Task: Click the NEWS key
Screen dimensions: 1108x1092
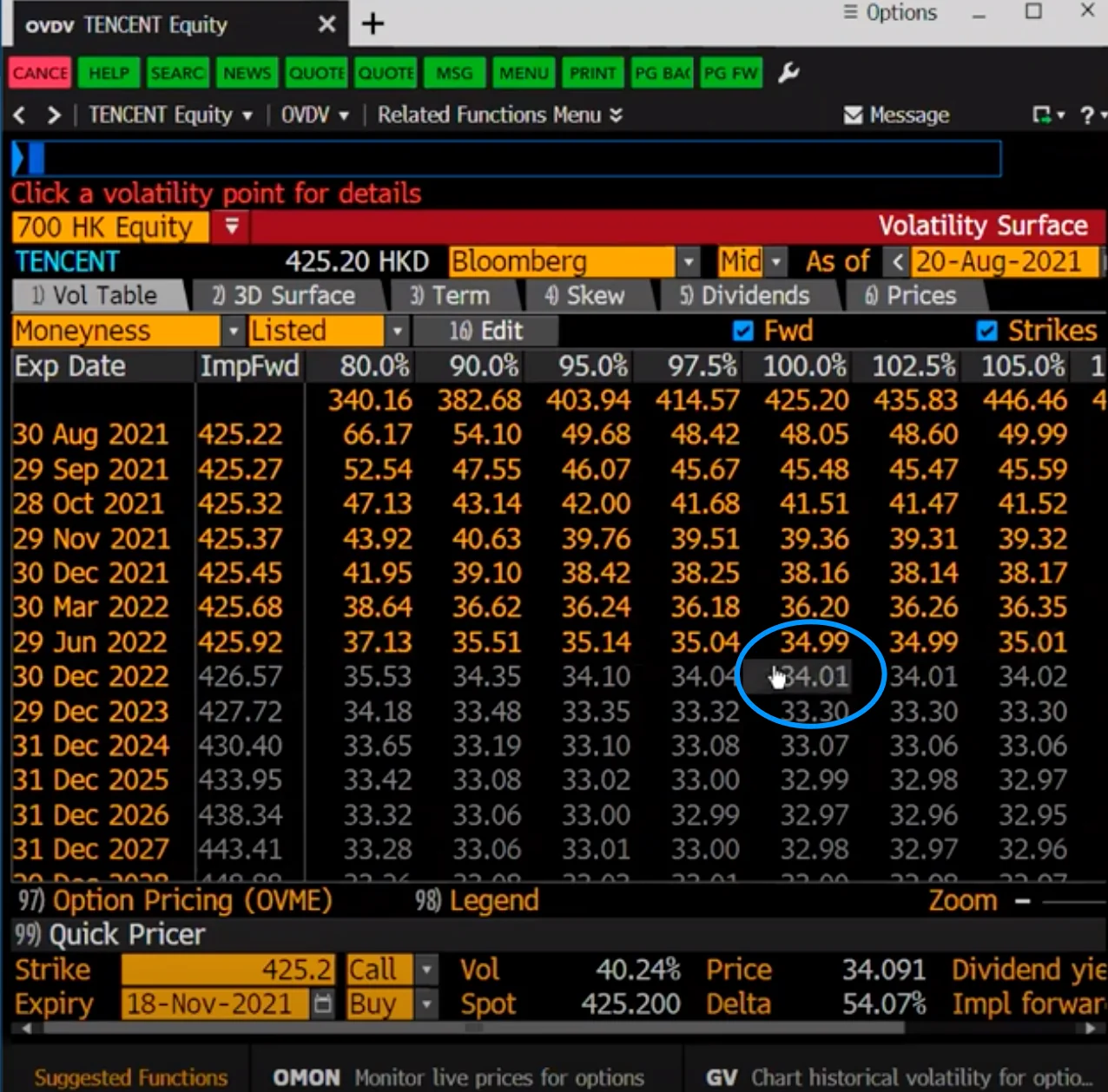Action: point(247,73)
